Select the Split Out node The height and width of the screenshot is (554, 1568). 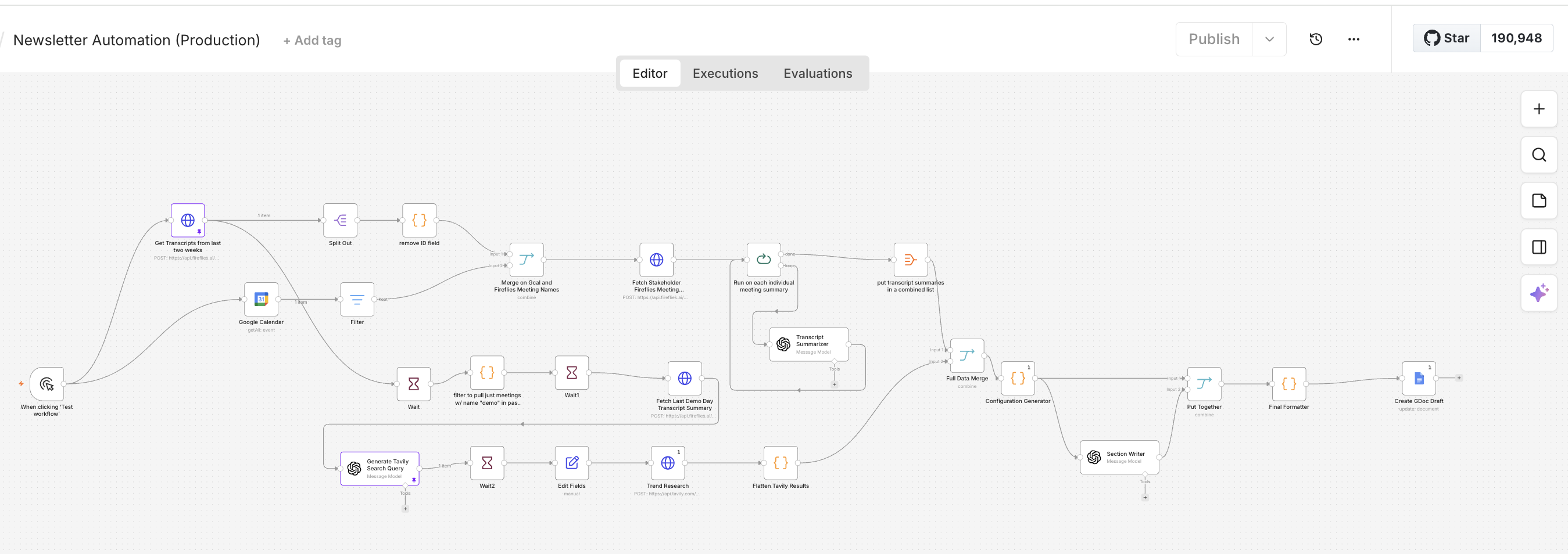tap(340, 220)
